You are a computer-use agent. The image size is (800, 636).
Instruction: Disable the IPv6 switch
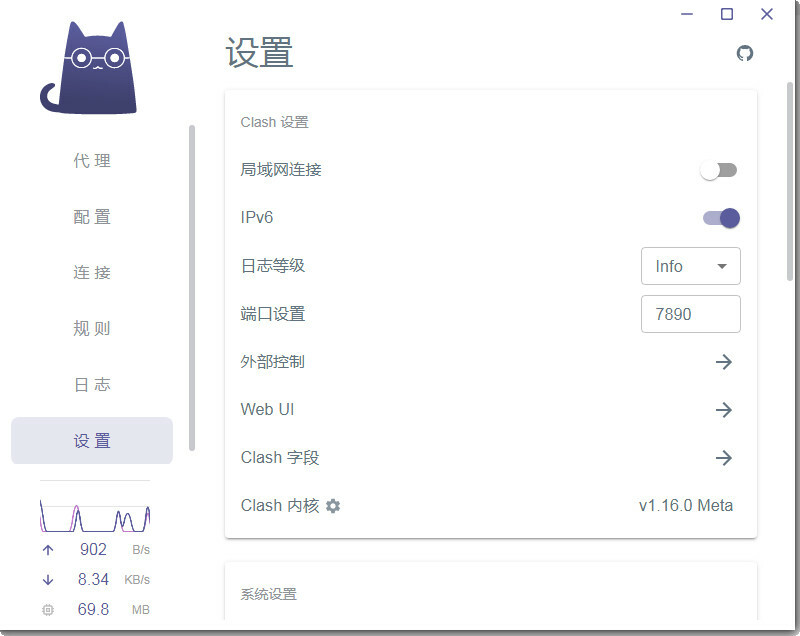(721, 218)
